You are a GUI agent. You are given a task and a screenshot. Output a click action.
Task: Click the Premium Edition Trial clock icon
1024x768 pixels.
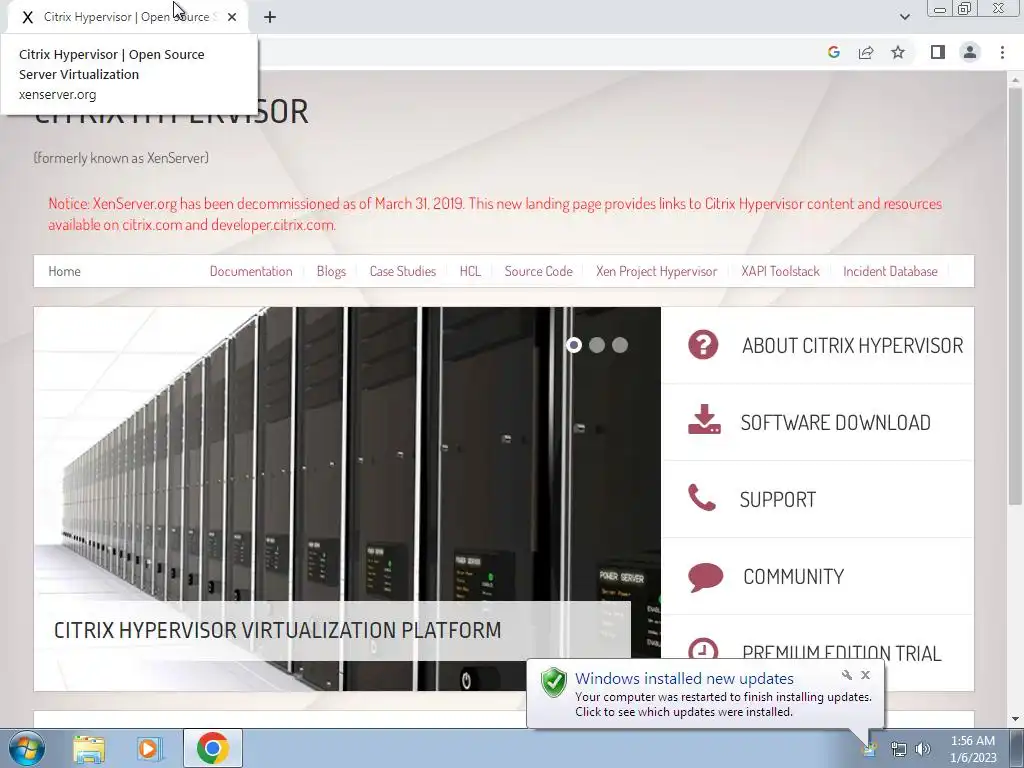(703, 649)
